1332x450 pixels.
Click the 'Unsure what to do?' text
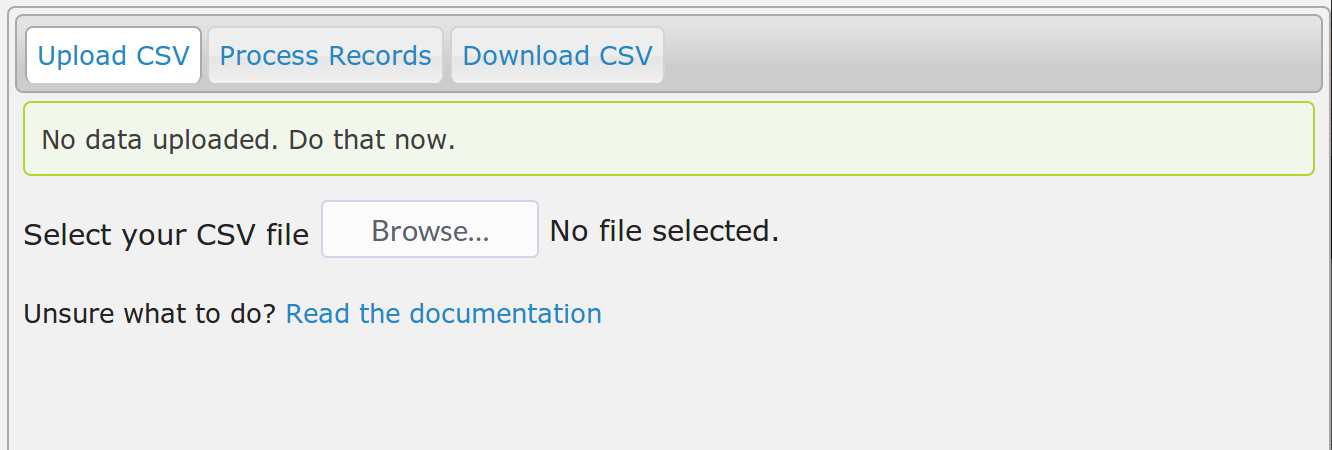(150, 314)
